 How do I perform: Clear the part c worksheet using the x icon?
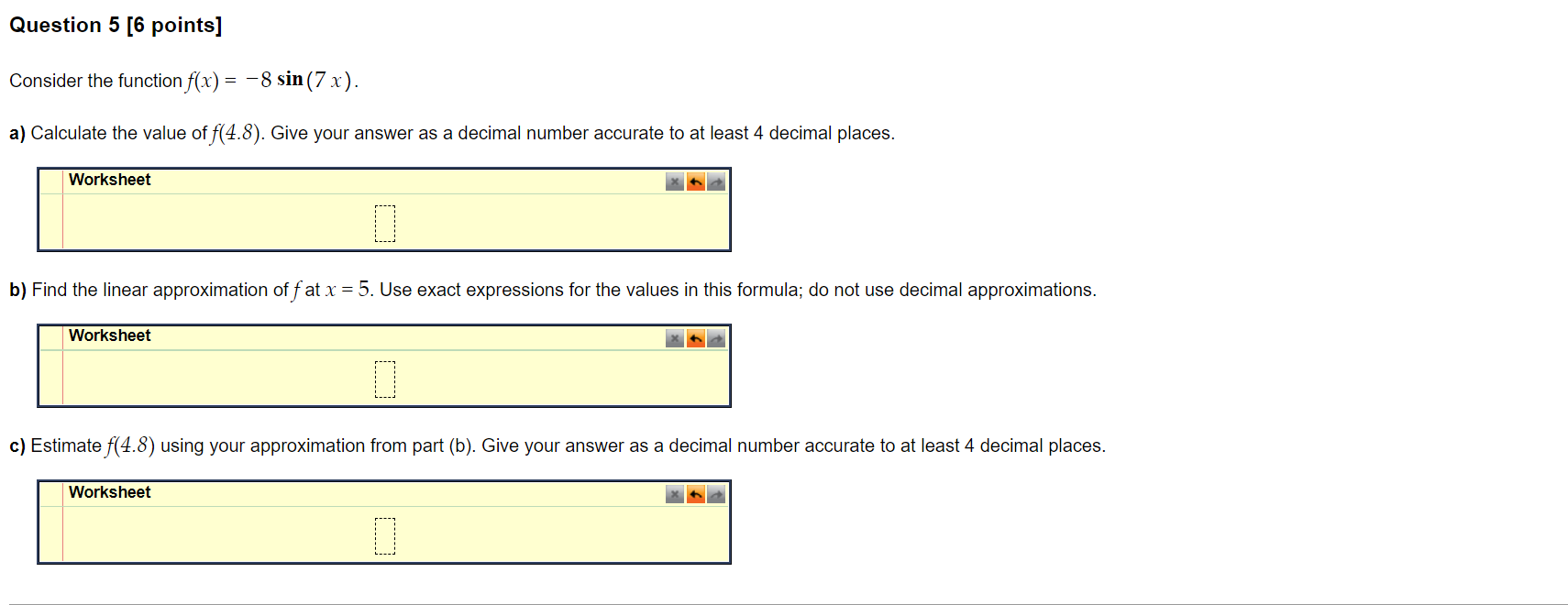[x=675, y=495]
